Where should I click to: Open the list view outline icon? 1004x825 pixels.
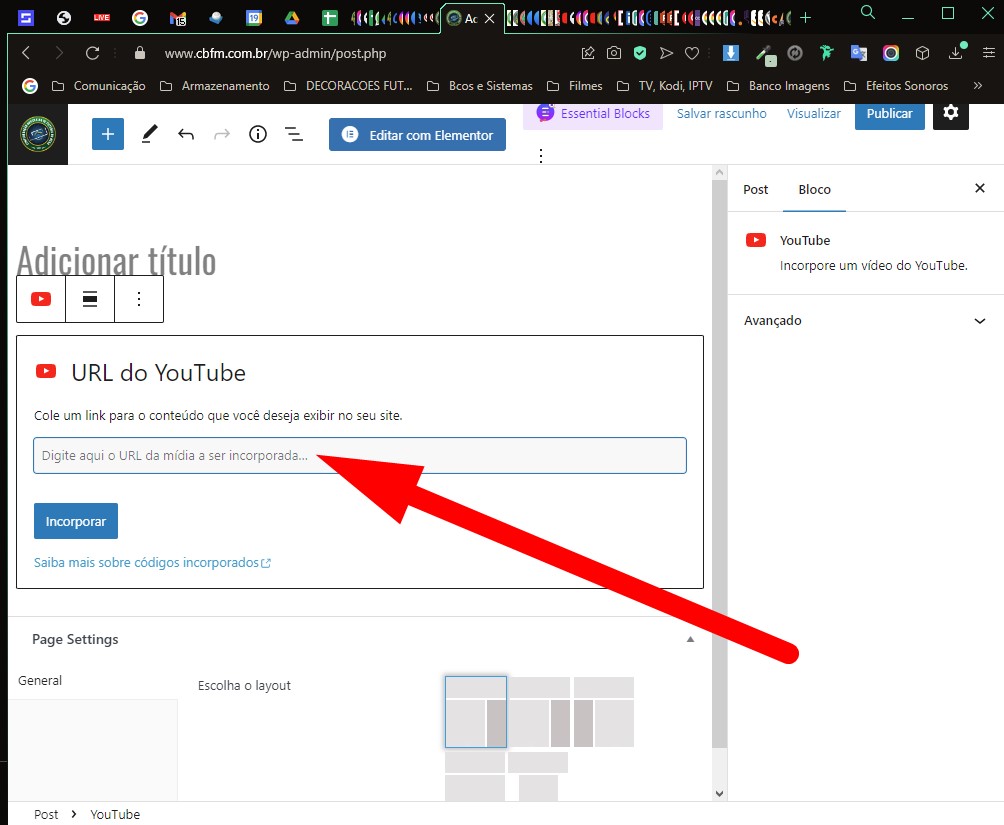pyautogui.click(x=294, y=134)
